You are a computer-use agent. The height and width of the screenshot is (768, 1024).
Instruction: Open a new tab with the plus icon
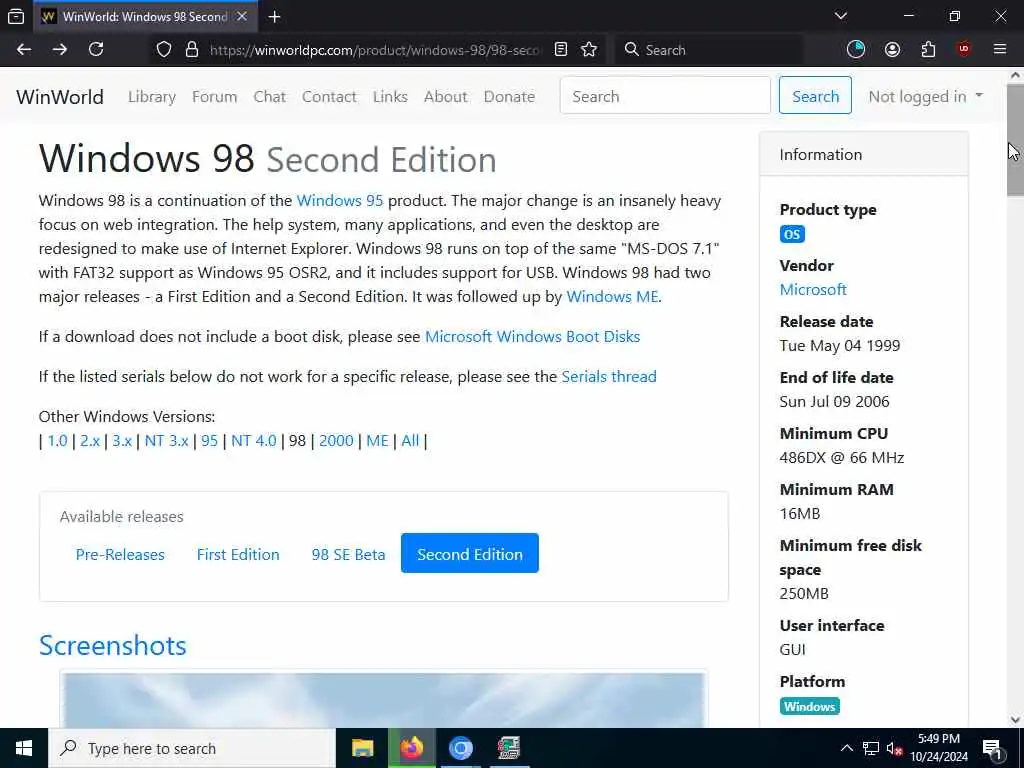click(x=275, y=17)
